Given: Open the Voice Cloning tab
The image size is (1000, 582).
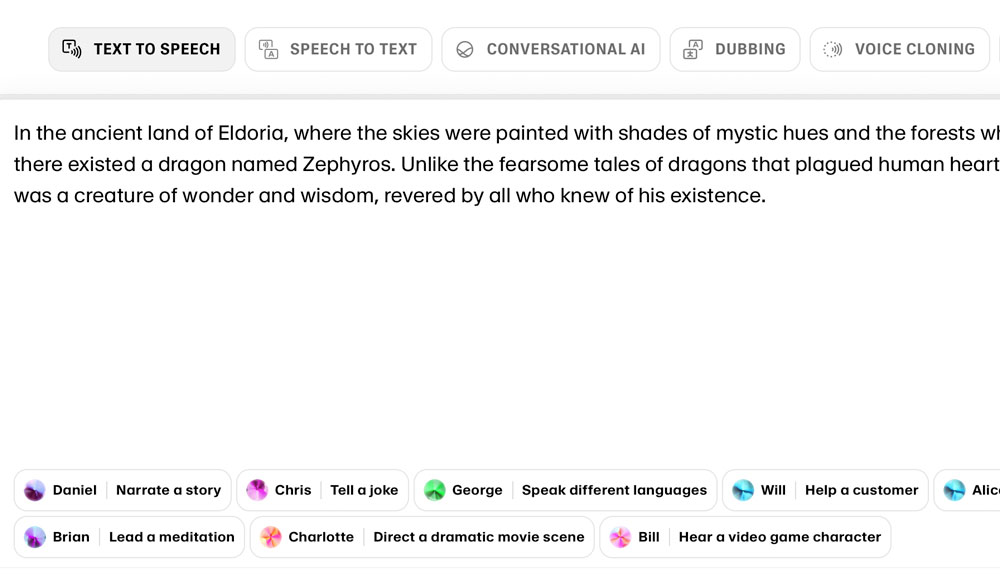Looking at the screenshot, I should pyautogui.click(x=899, y=49).
